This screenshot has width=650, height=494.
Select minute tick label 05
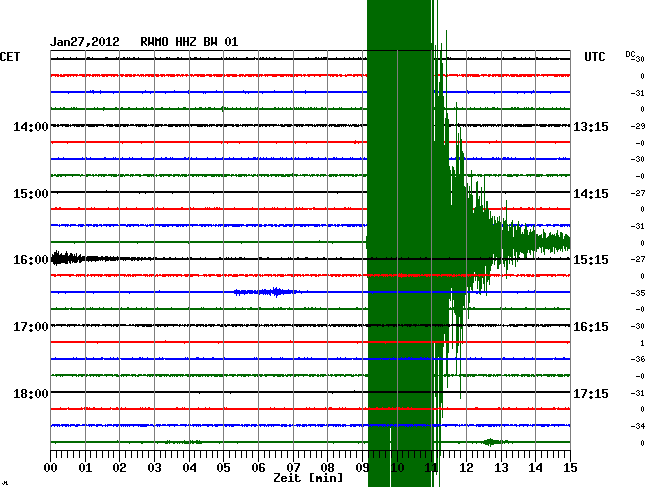point(223,468)
